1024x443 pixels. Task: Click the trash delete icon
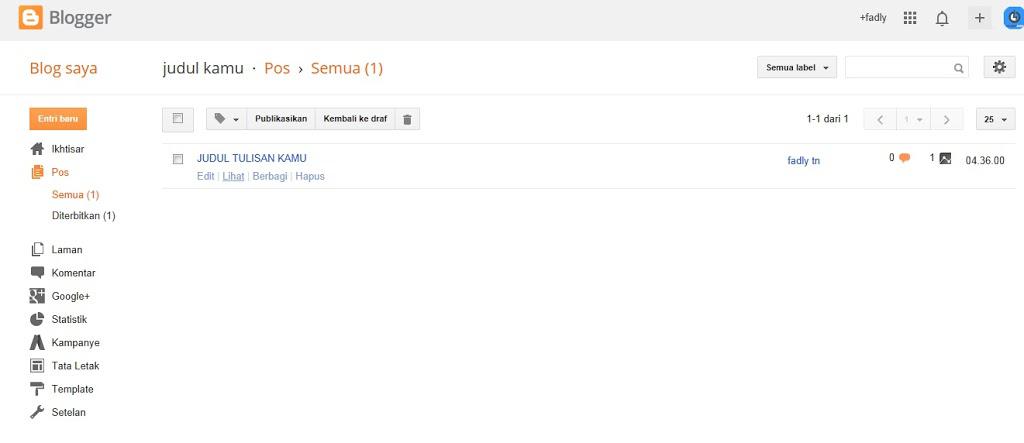(x=407, y=119)
